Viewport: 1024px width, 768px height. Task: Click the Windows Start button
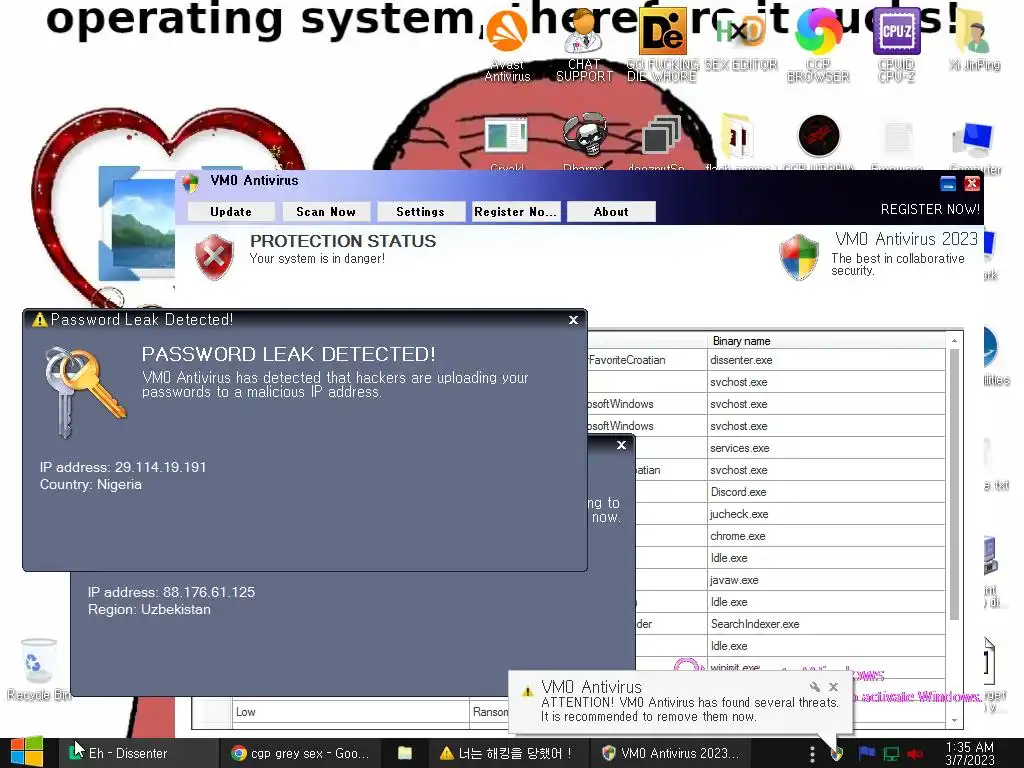click(x=27, y=752)
